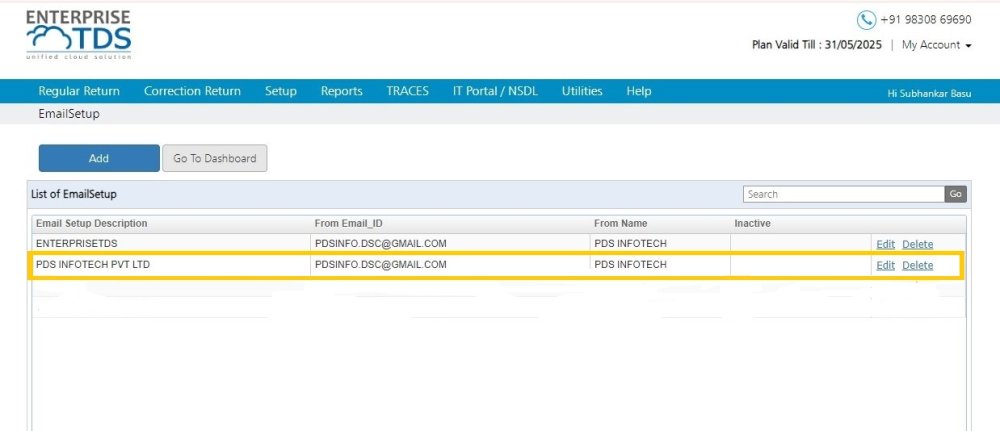Click the EmailSetup breadcrumb label

pyautogui.click(x=69, y=114)
